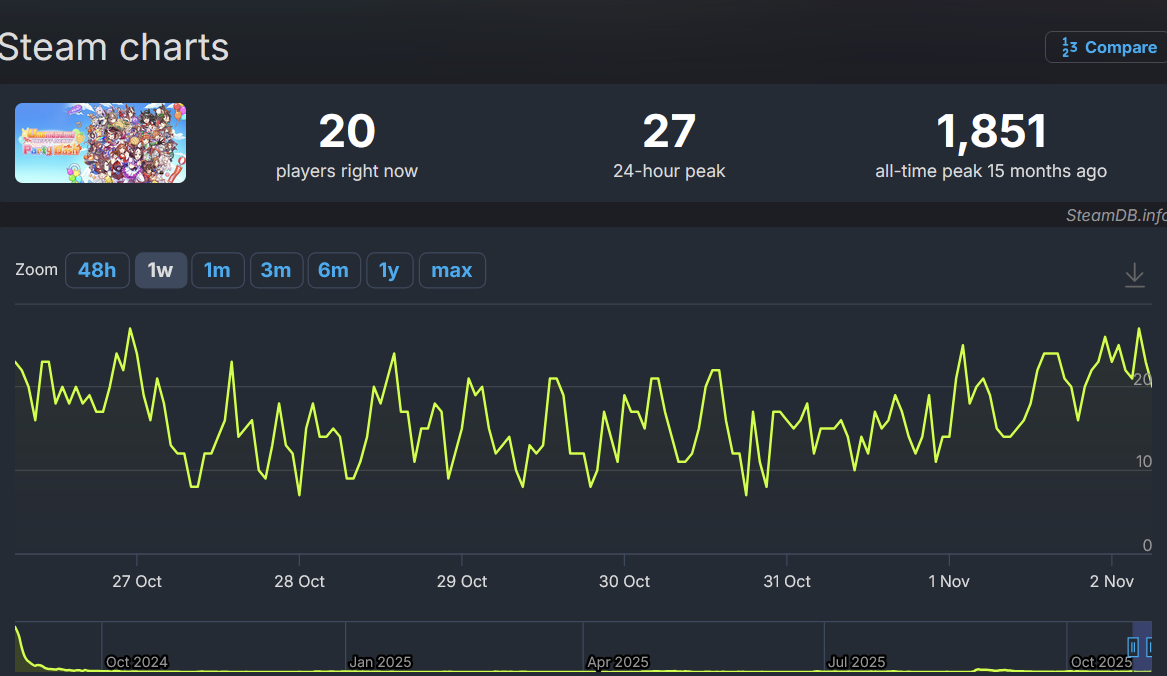
Task: Click Oct 2025 in the navigator timeline
Action: pyautogui.click(x=1101, y=662)
